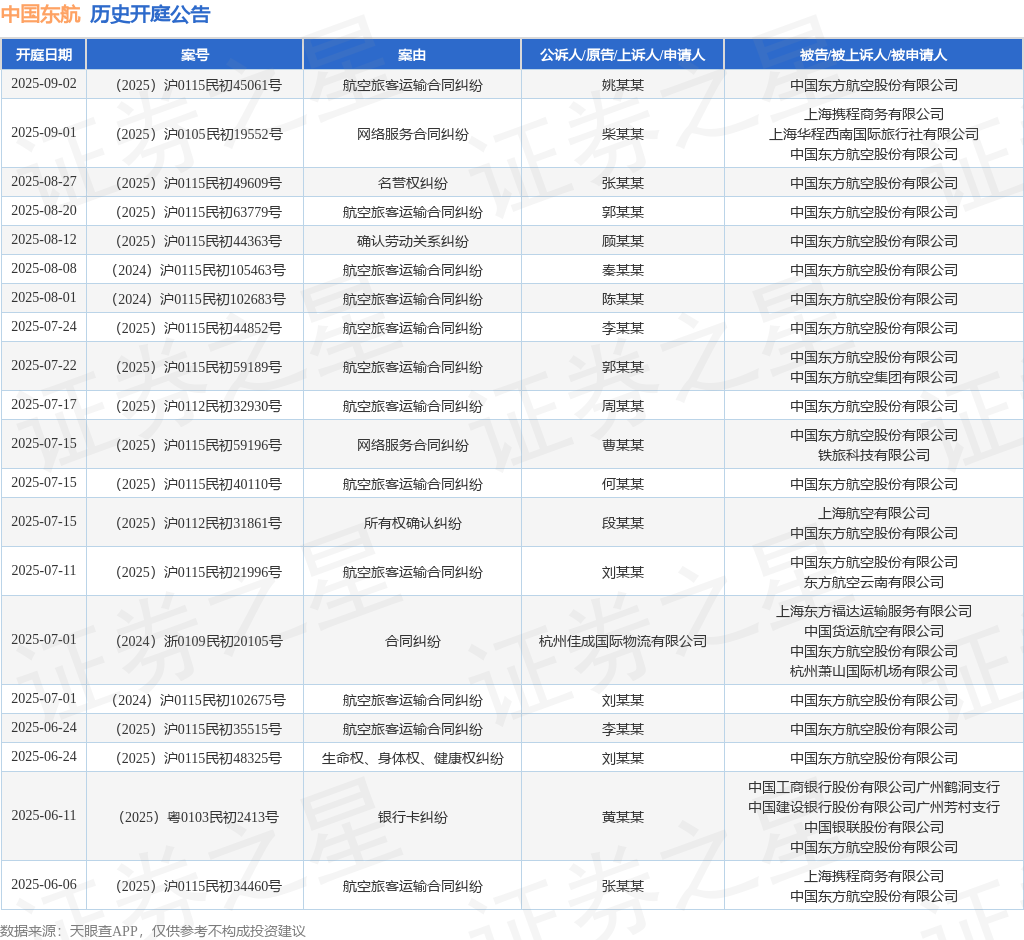Select date cell 2025-07-11
This screenshot has width=1024, height=940.
point(44,571)
